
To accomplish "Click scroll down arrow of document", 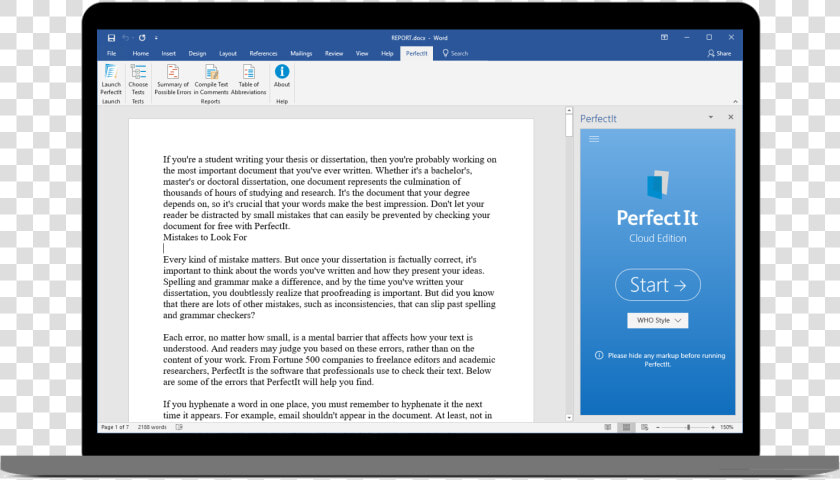I will 569,417.
